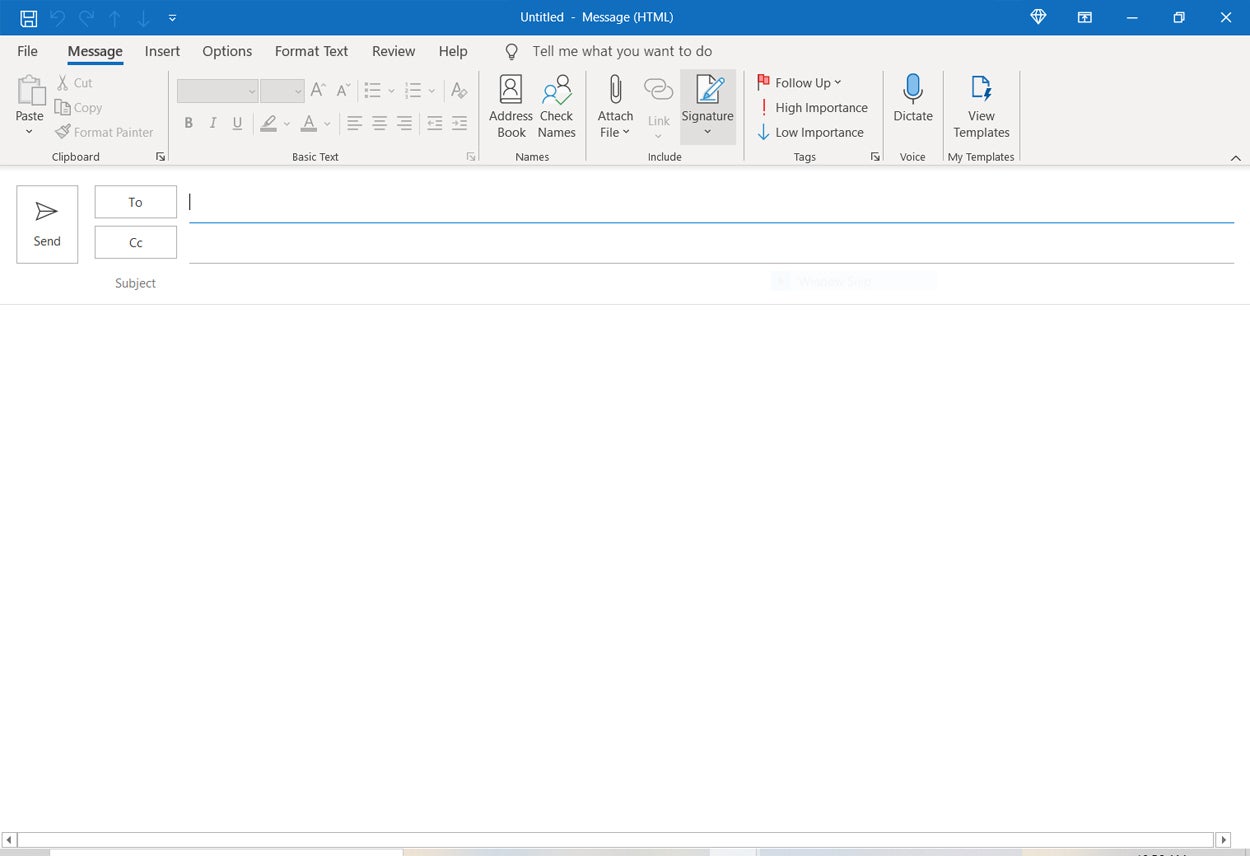
Task: Open the font name dropdown
Action: pos(217,91)
